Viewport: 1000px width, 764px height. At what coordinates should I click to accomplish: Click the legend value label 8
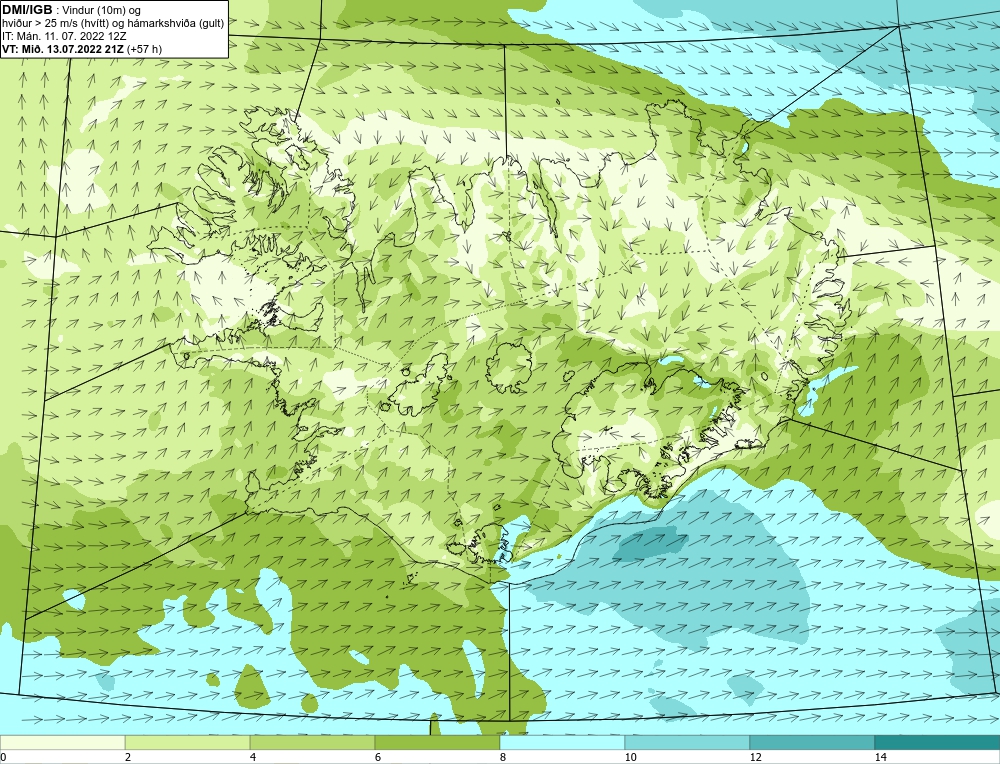(503, 757)
